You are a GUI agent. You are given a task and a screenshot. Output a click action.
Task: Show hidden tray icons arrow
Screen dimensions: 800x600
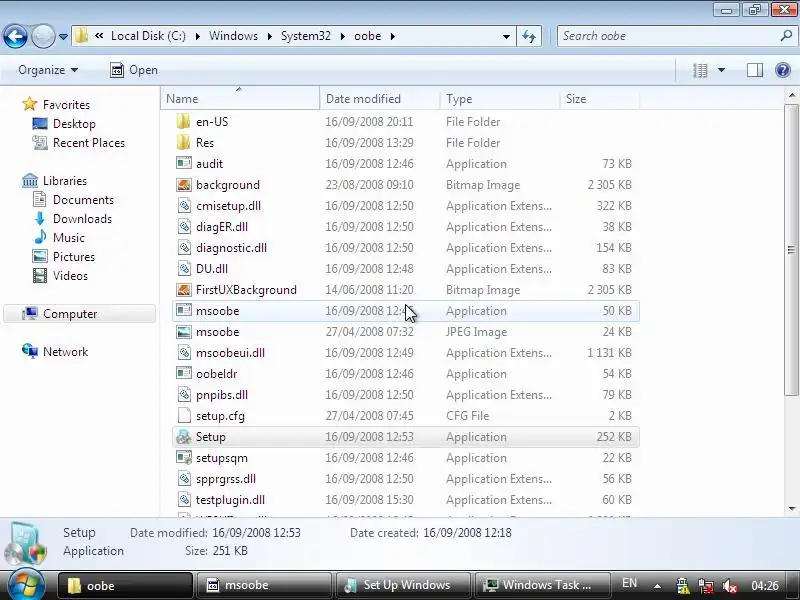click(x=658, y=586)
